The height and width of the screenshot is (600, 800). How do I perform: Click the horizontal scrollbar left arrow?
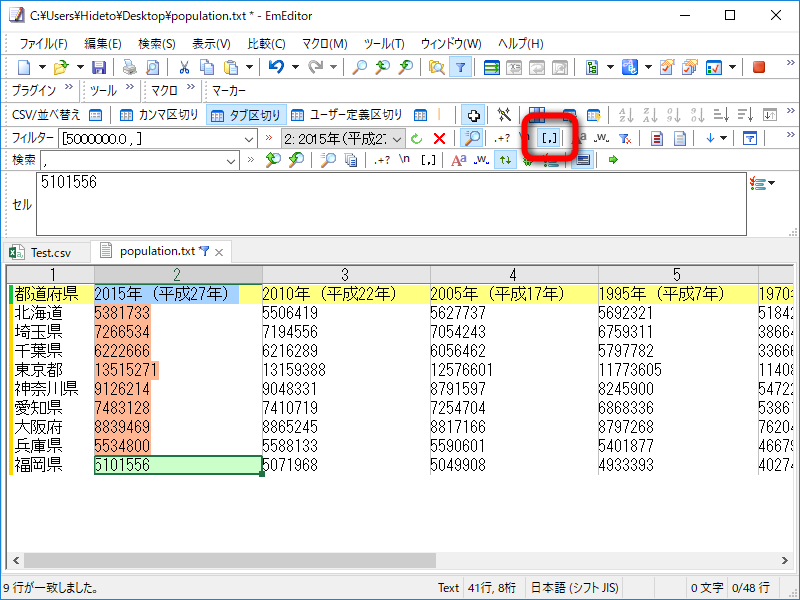point(16,560)
